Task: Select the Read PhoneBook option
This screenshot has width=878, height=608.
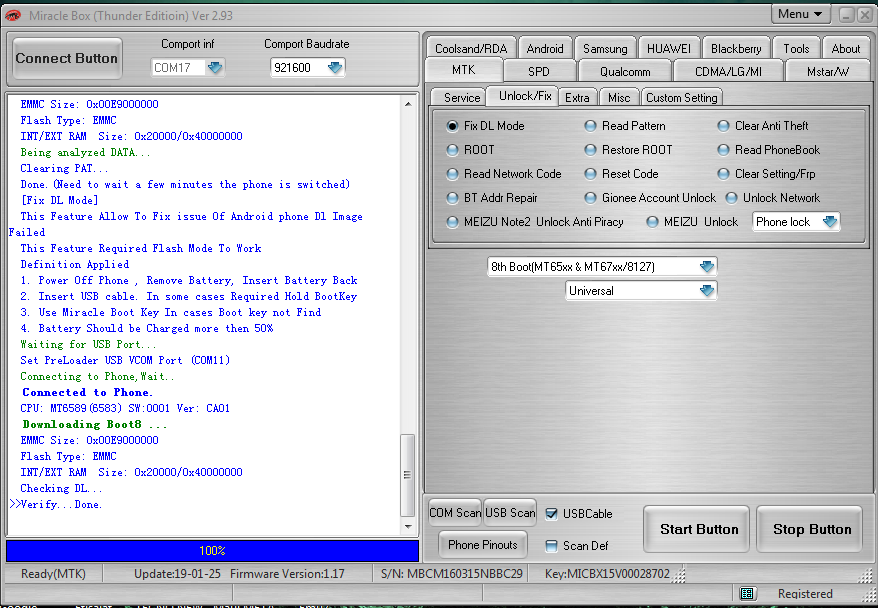Action: coord(723,150)
